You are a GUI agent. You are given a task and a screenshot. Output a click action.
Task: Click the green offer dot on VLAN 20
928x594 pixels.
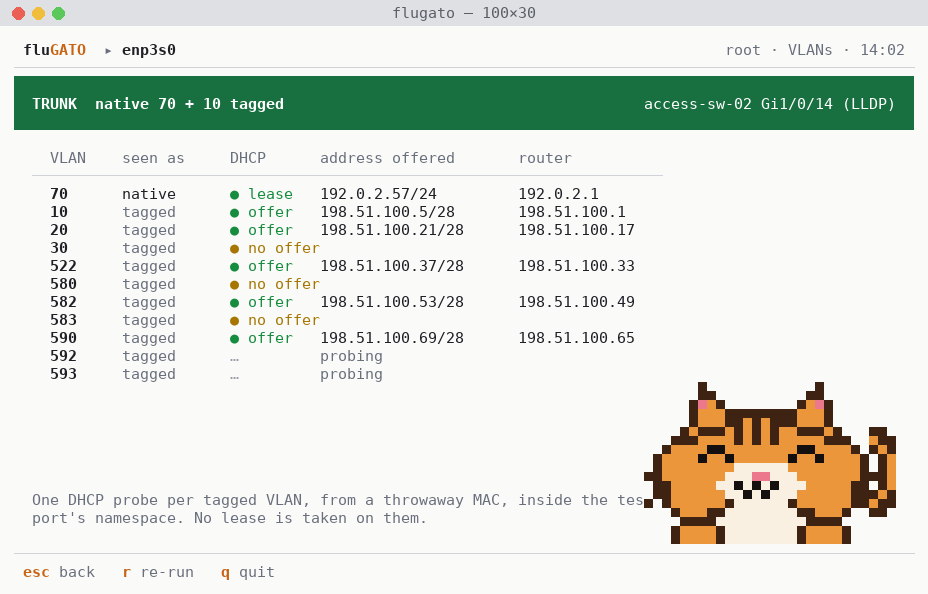234,231
